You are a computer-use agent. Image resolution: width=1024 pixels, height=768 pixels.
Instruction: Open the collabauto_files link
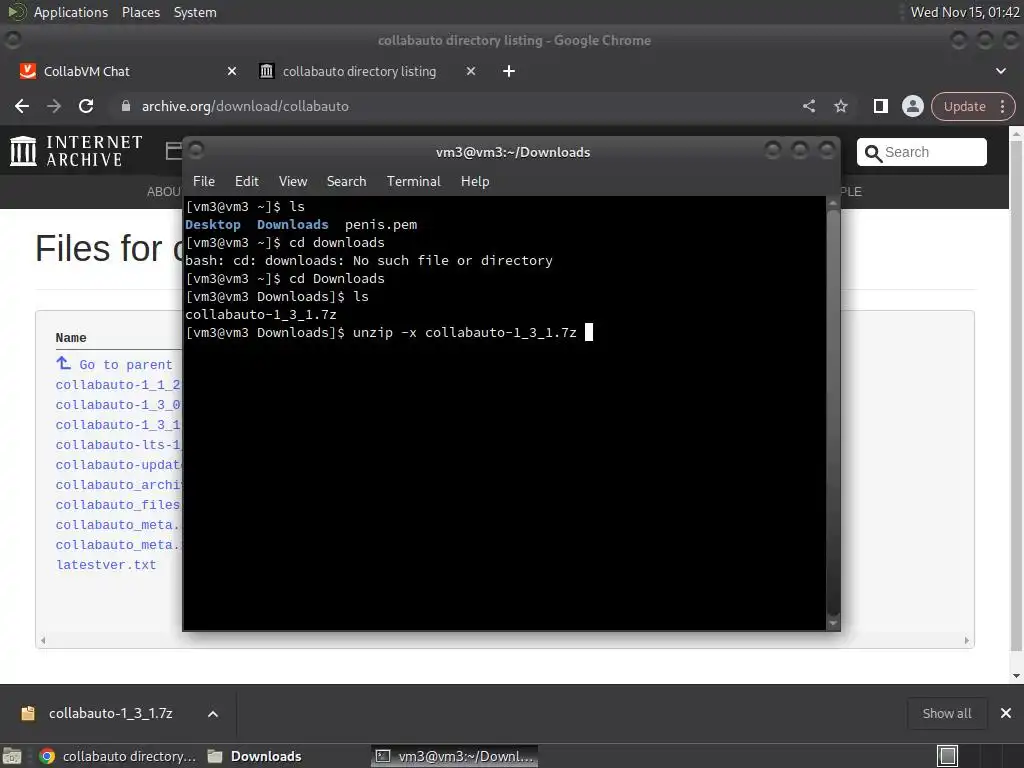(x=118, y=505)
